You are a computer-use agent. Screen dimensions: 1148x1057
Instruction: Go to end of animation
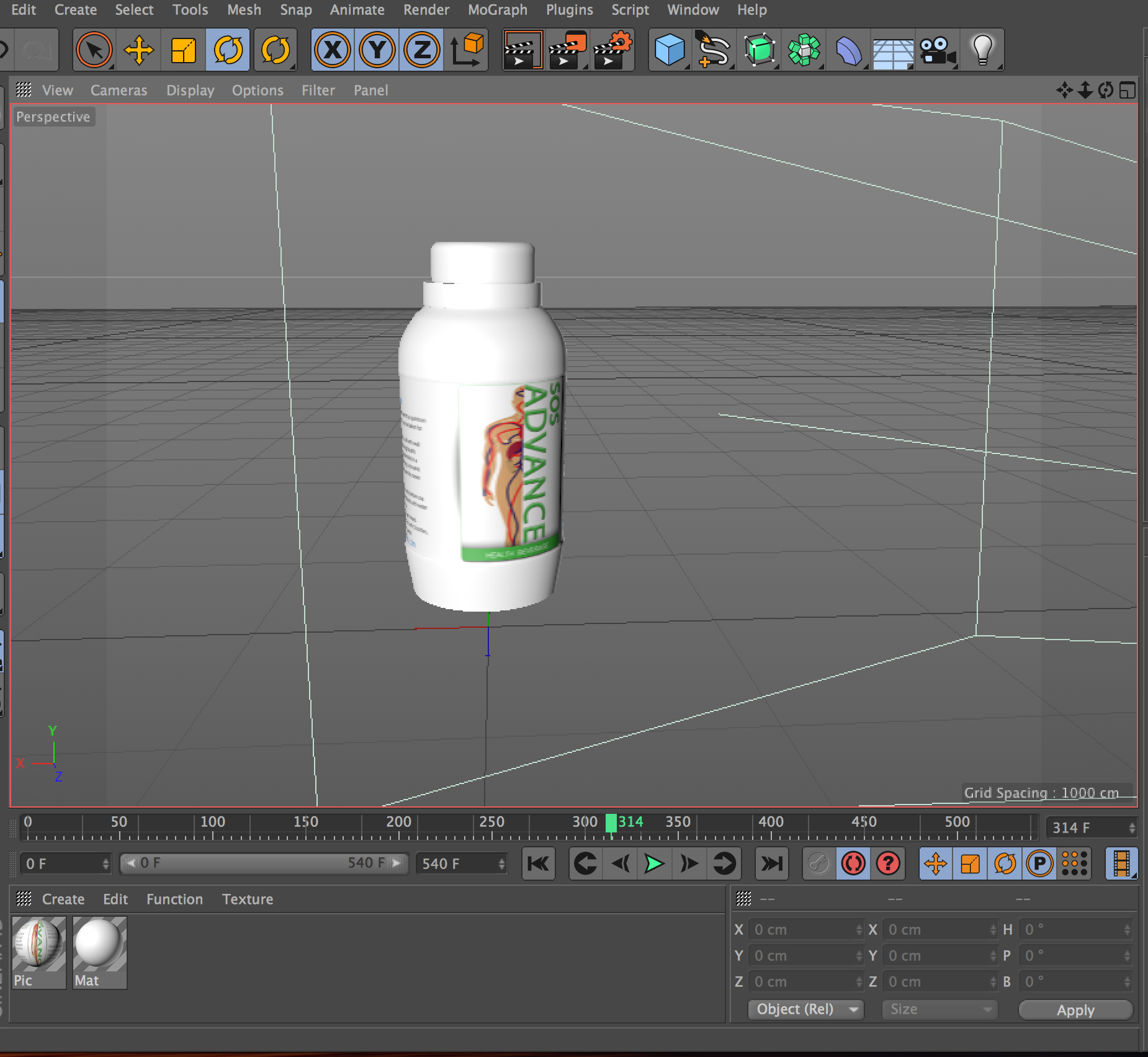[x=771, y=863]
